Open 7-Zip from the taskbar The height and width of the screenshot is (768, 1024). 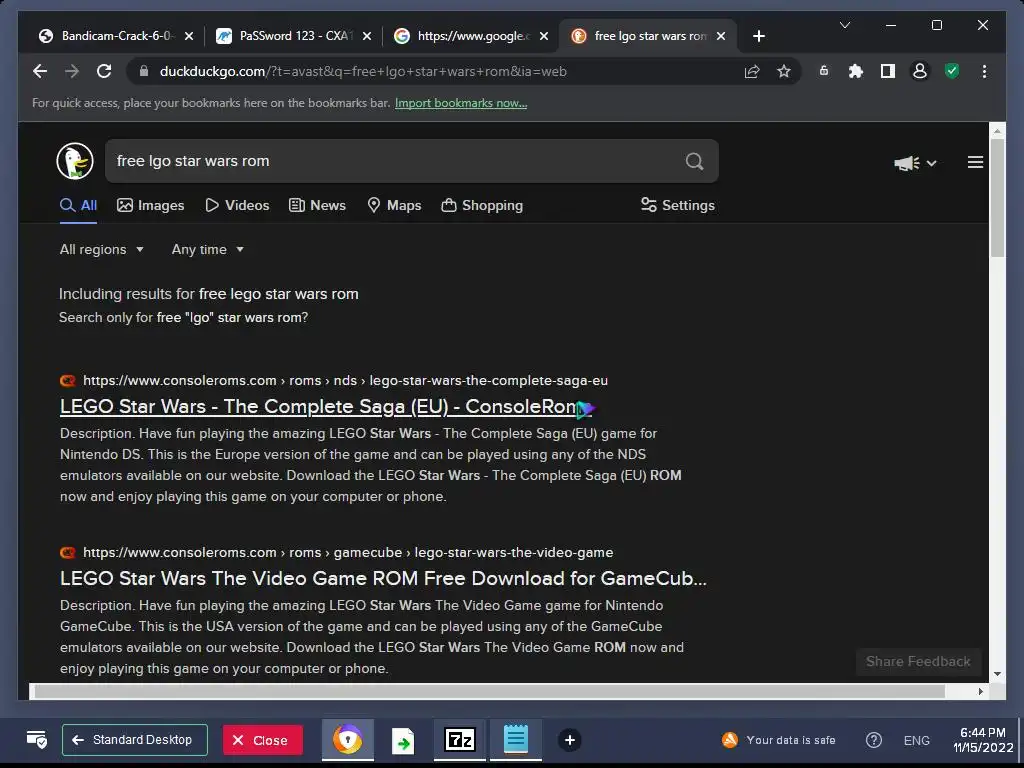tap(460, 740)
